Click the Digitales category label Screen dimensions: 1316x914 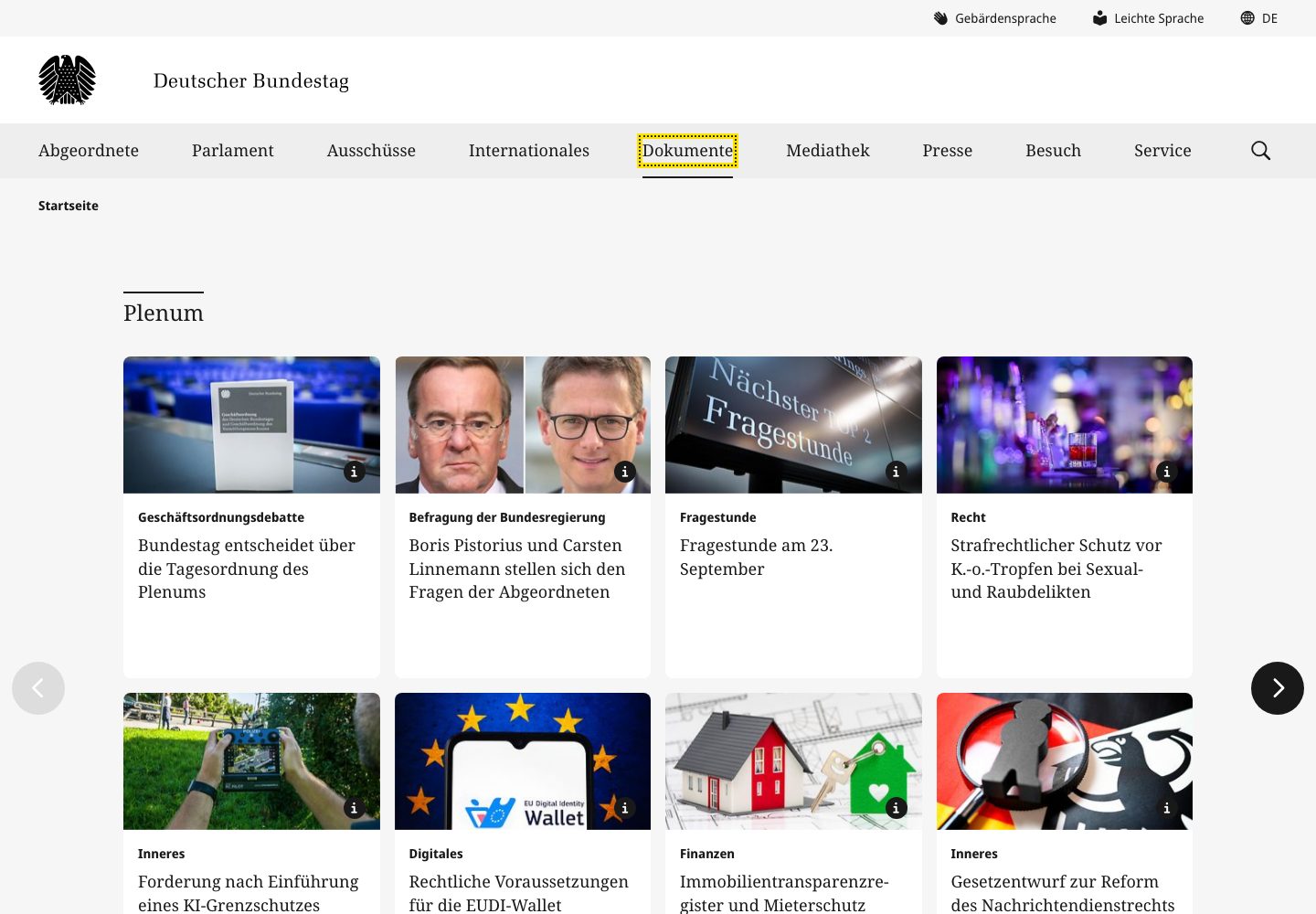[436, 854]
